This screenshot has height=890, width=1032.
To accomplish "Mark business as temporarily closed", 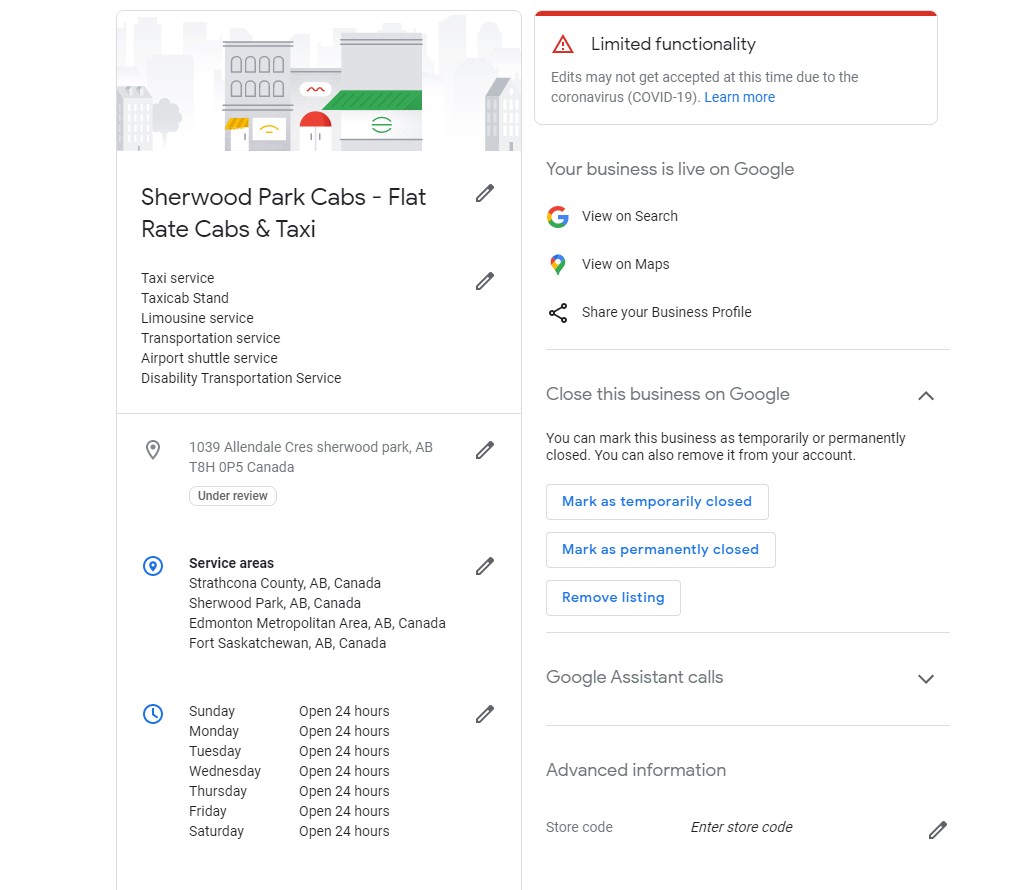I will tap(657, 502).
